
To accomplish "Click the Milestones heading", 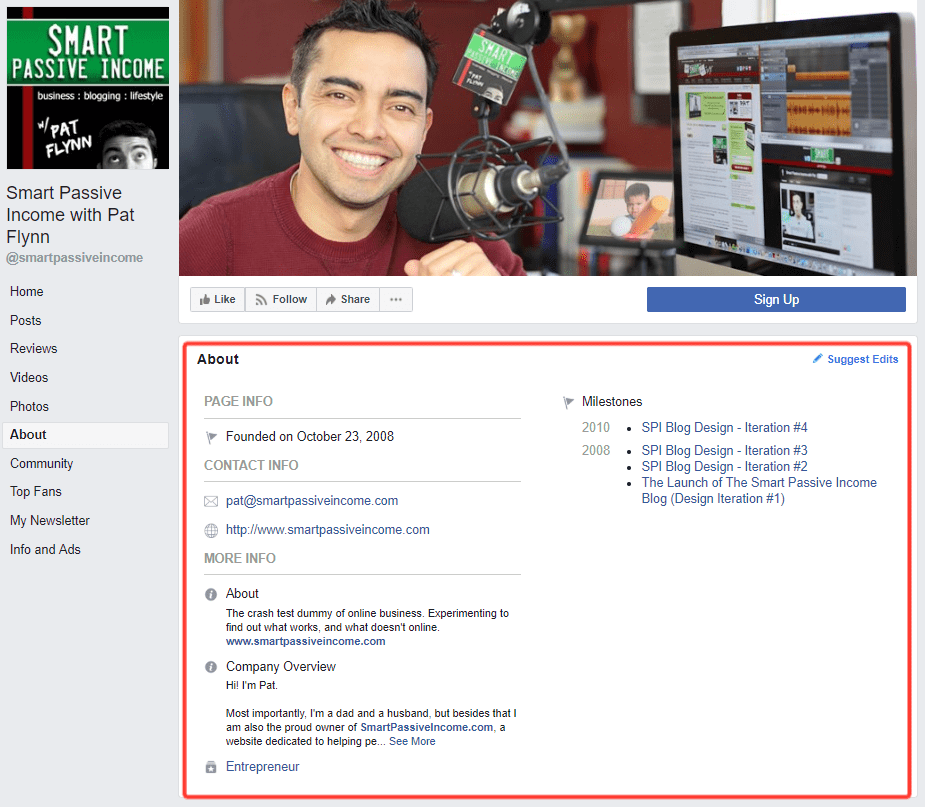I will 612,402.
